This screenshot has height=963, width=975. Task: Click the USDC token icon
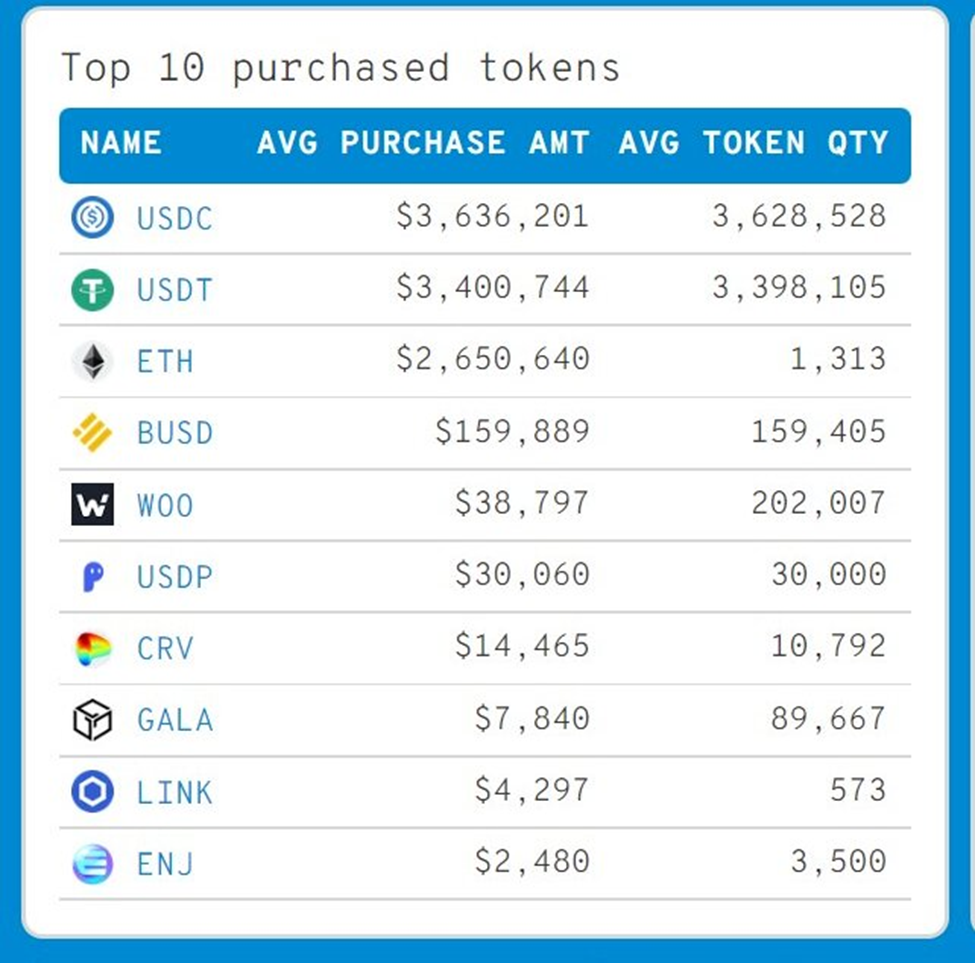tap(92, 218)
